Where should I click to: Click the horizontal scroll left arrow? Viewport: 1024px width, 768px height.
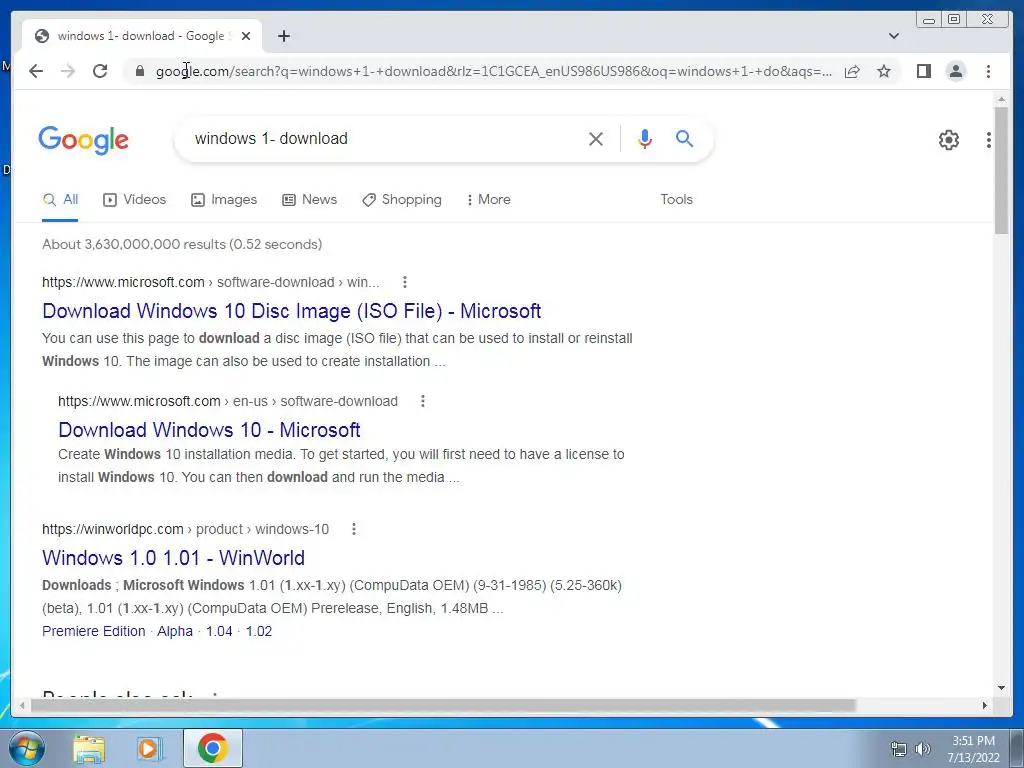pyautogui.click(x=22, y=705)
